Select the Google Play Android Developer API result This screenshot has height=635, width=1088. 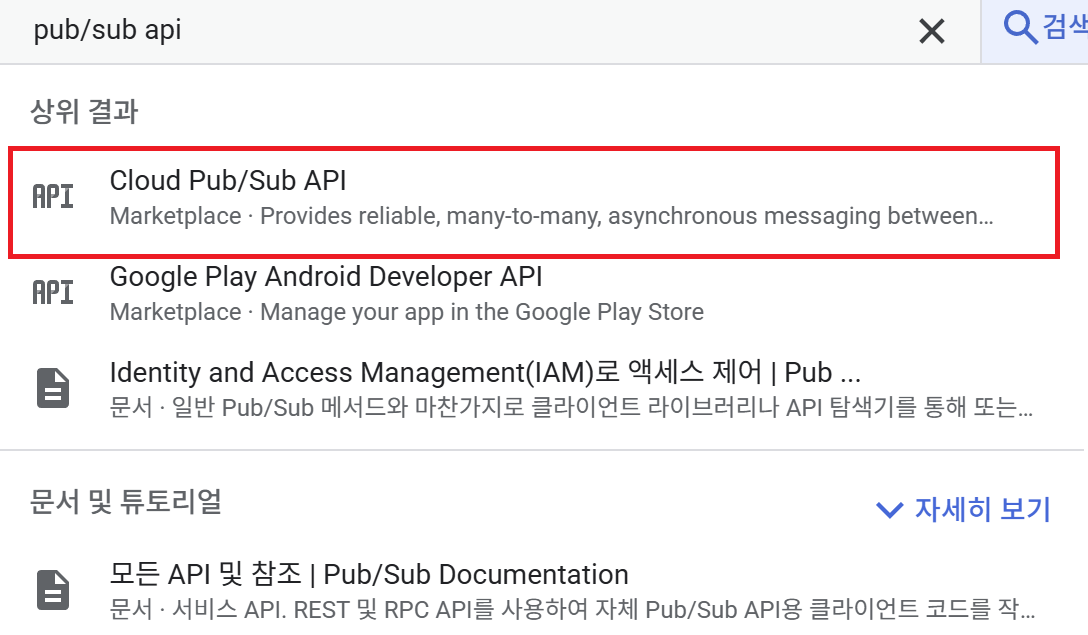(326, 276)
